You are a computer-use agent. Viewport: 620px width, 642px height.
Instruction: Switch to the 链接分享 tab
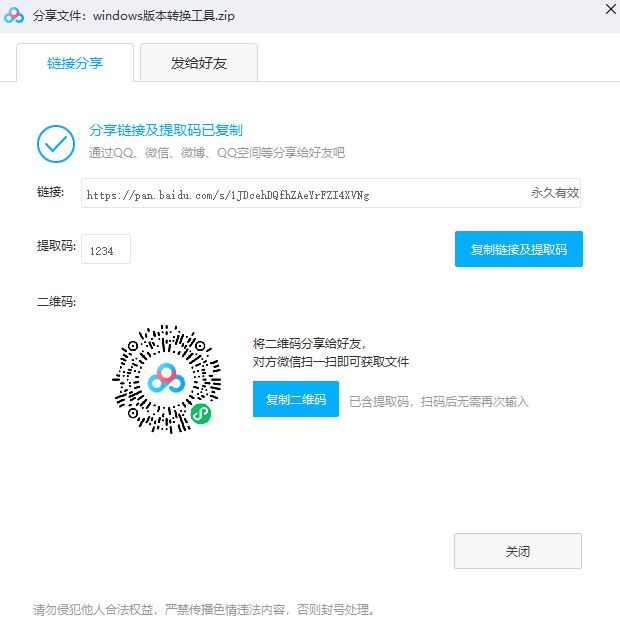(x=75, y=63)
